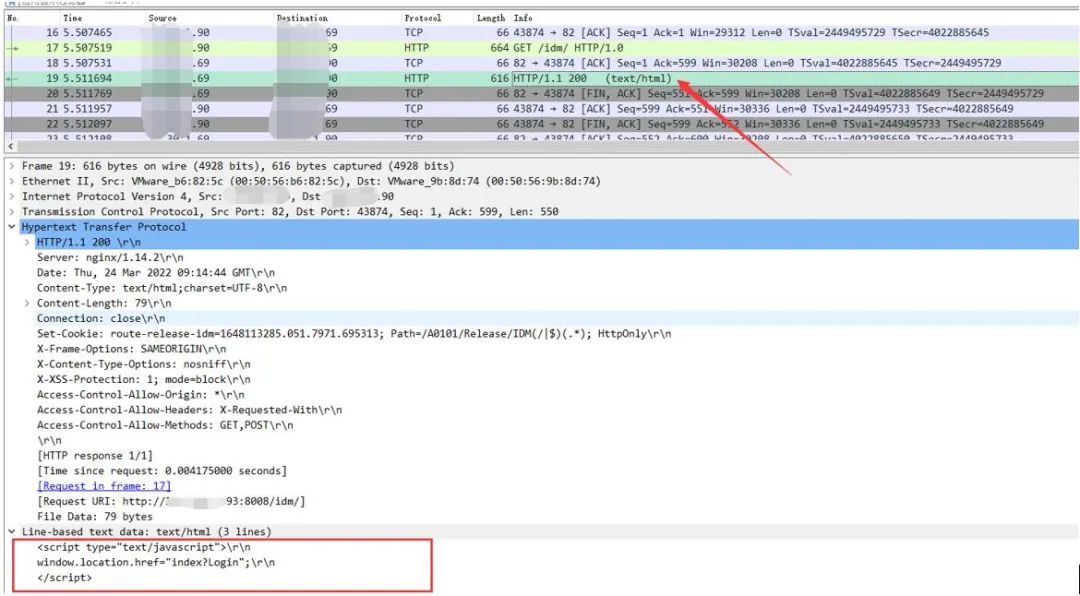Select the HTTP response 1/1 line
1080x596 pixels.
point(95,455)
